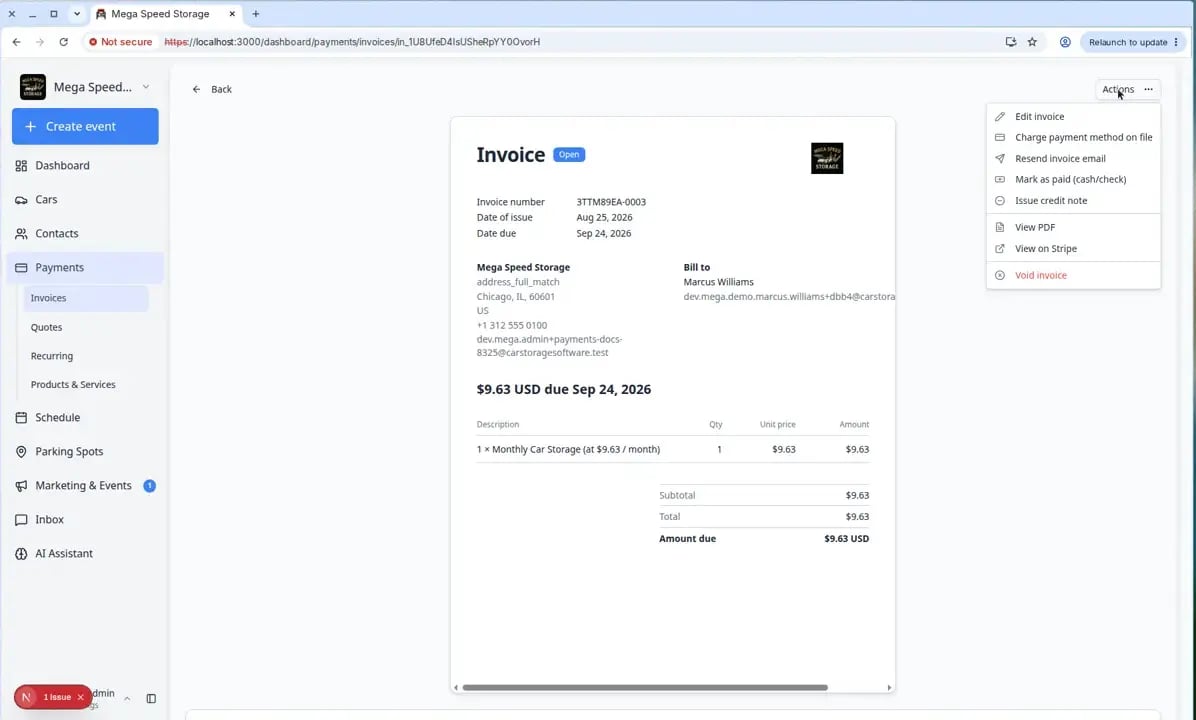Click Relaunch to update button
The width and height of the screenshot is (1196, 720).
click(x=1133, y=42)
